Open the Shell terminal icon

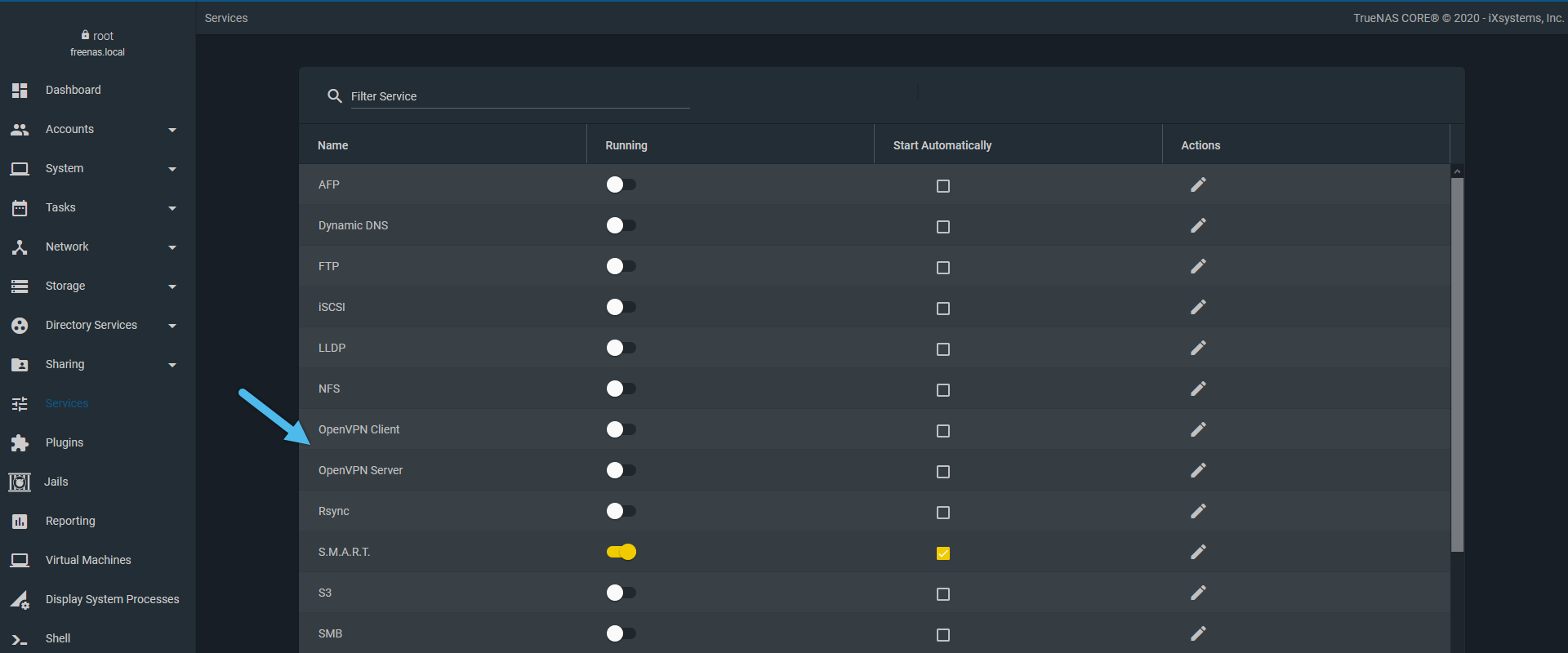20,639
